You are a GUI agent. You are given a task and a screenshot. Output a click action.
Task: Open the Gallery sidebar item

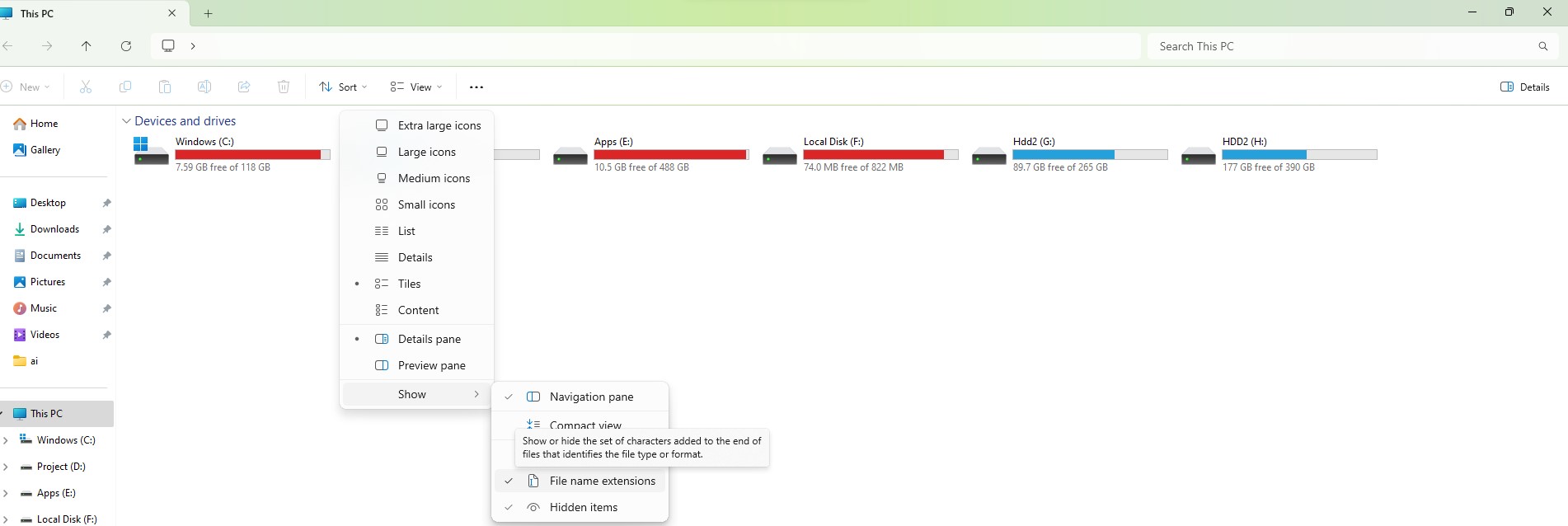tap(45, 150)
